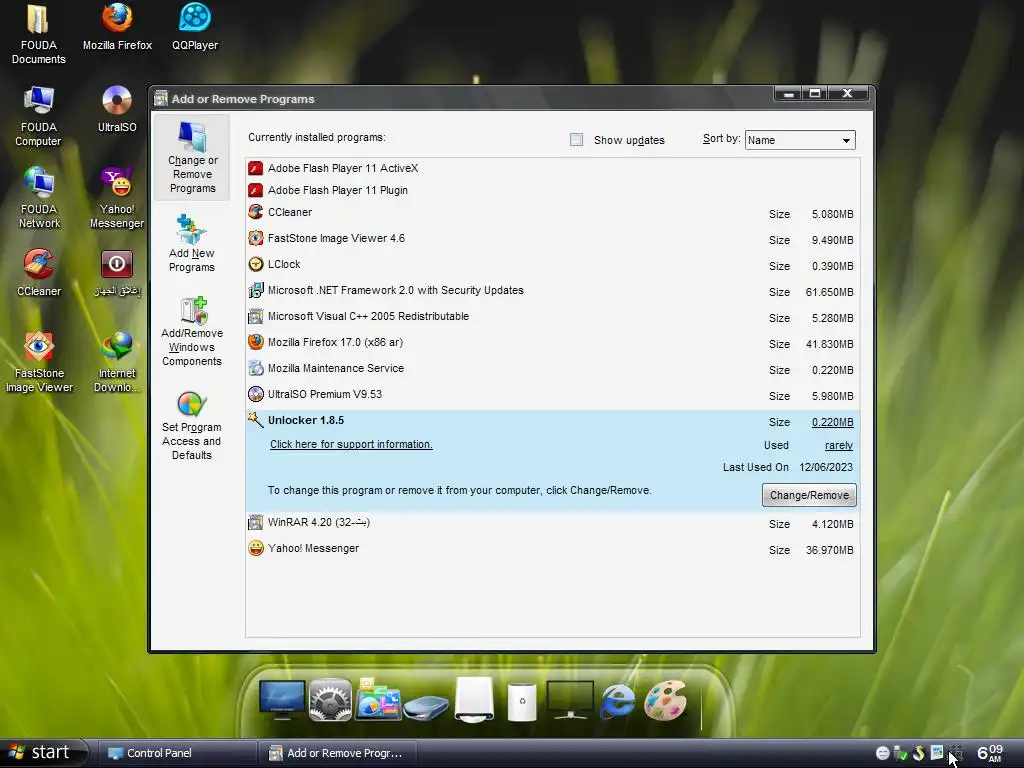1024x768 pixels.
Task: Minimize the Add or Remove Programs window
Action: [789, 93]
